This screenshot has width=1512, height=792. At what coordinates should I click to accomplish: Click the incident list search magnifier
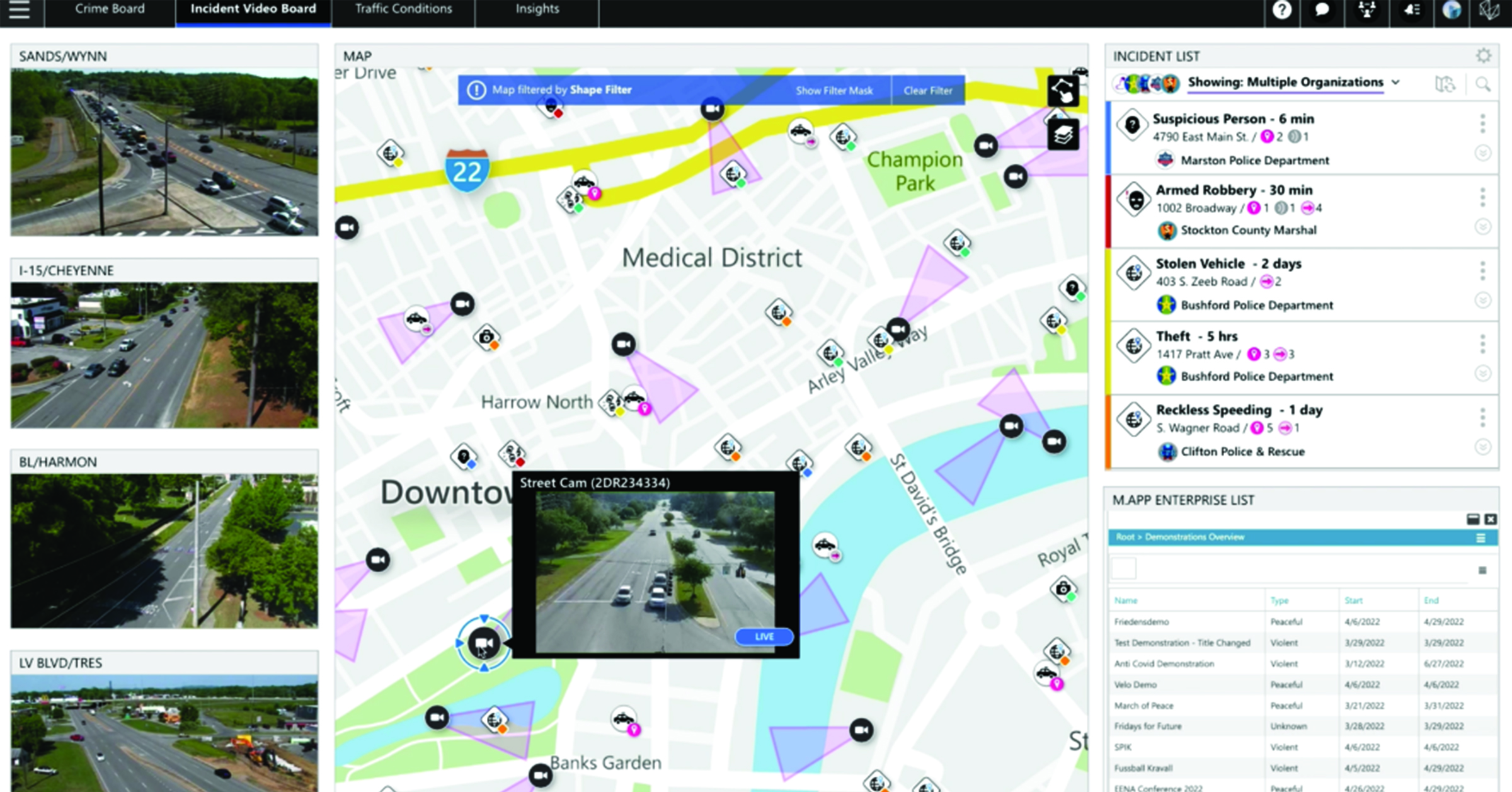coord(1483,84)
